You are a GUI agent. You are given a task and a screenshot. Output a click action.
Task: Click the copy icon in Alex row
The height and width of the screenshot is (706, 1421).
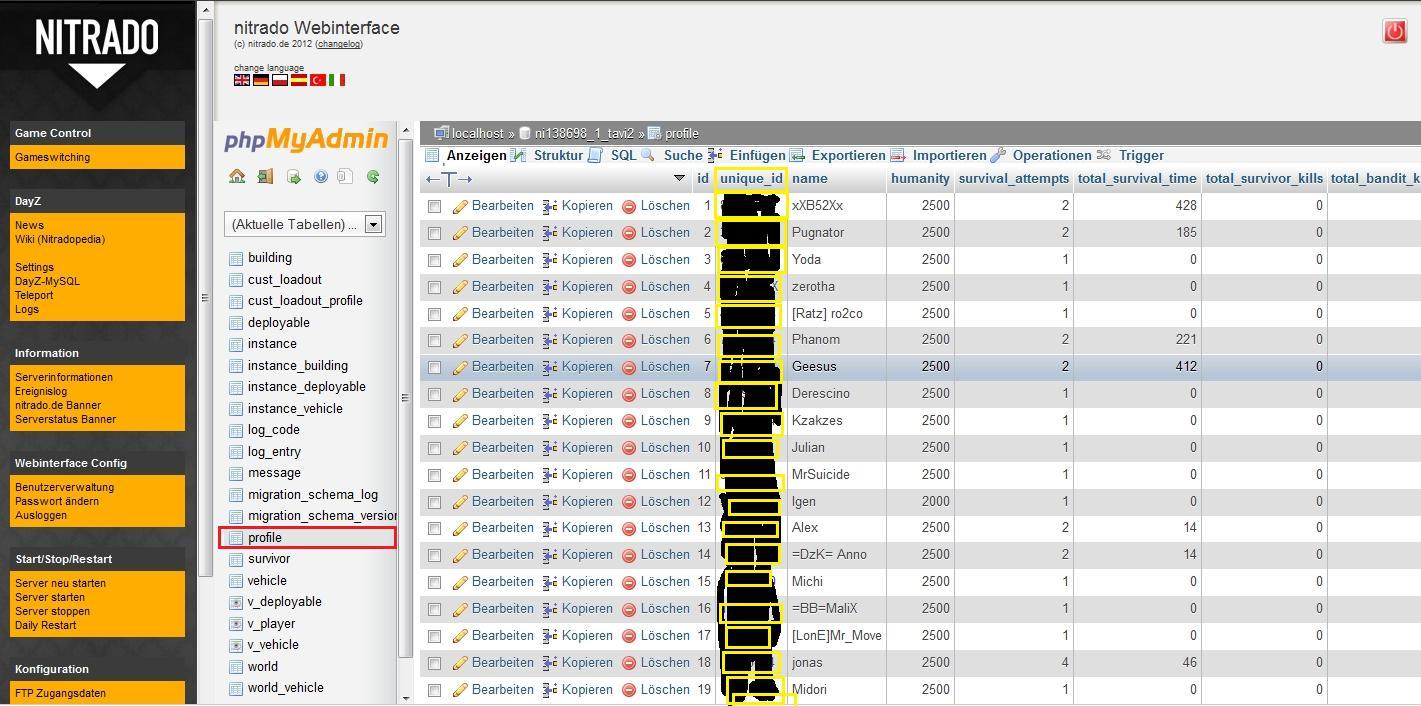click(x=550, y=528)
